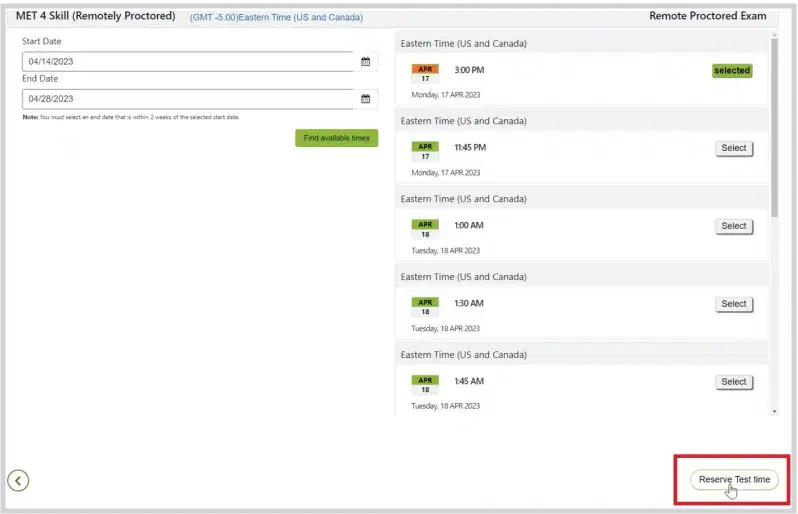Click the scroll down arrow of slots list
The image size is (798, 514).
tap(774, 410)
